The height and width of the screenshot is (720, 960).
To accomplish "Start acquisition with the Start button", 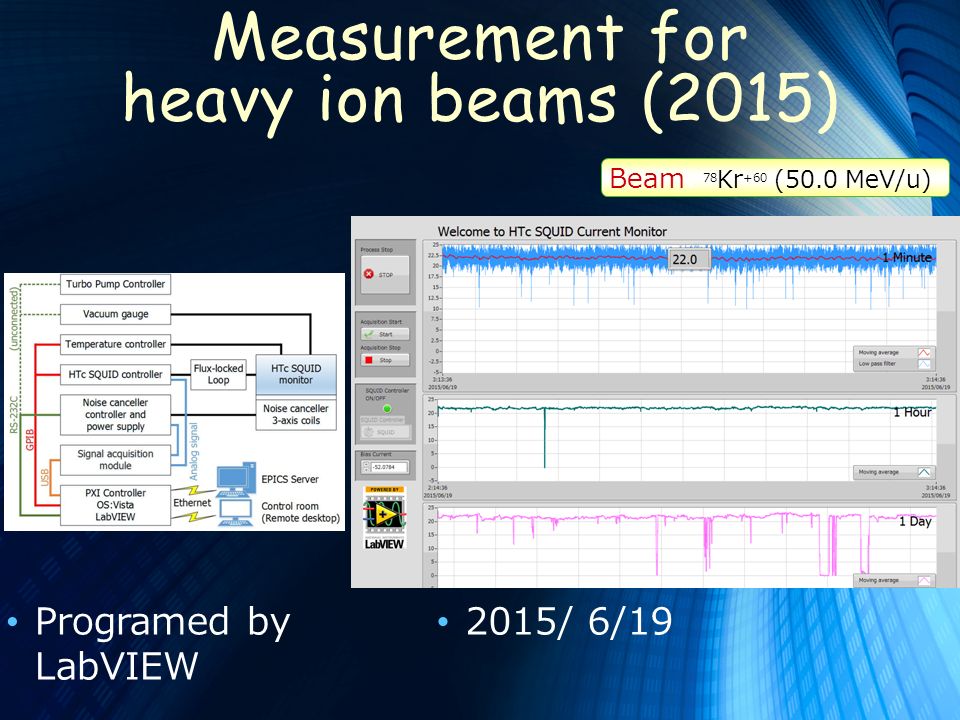I will pyautogui.click(x=384, y=334).
